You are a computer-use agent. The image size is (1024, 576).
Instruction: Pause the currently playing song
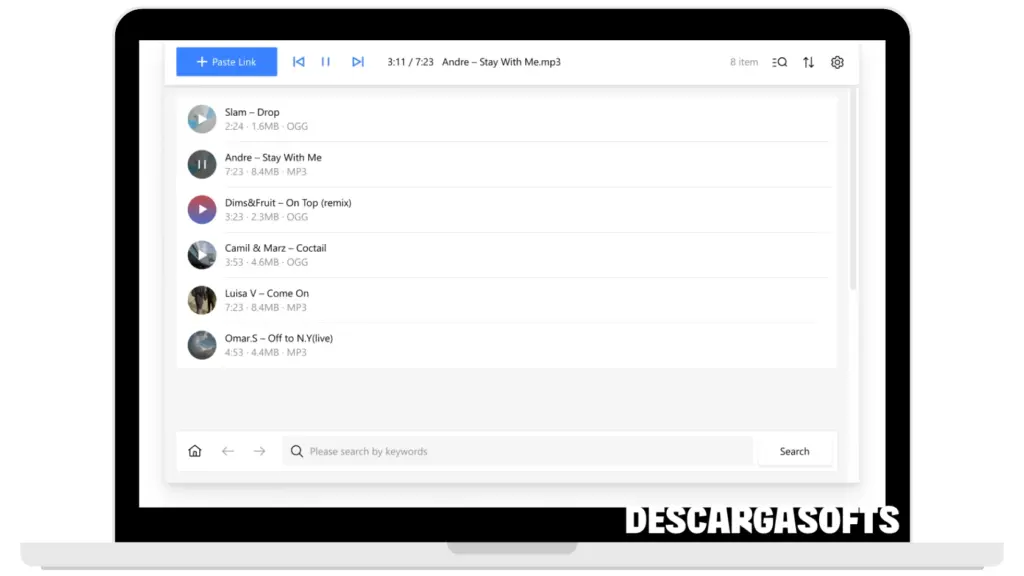(x=325, y=62)
